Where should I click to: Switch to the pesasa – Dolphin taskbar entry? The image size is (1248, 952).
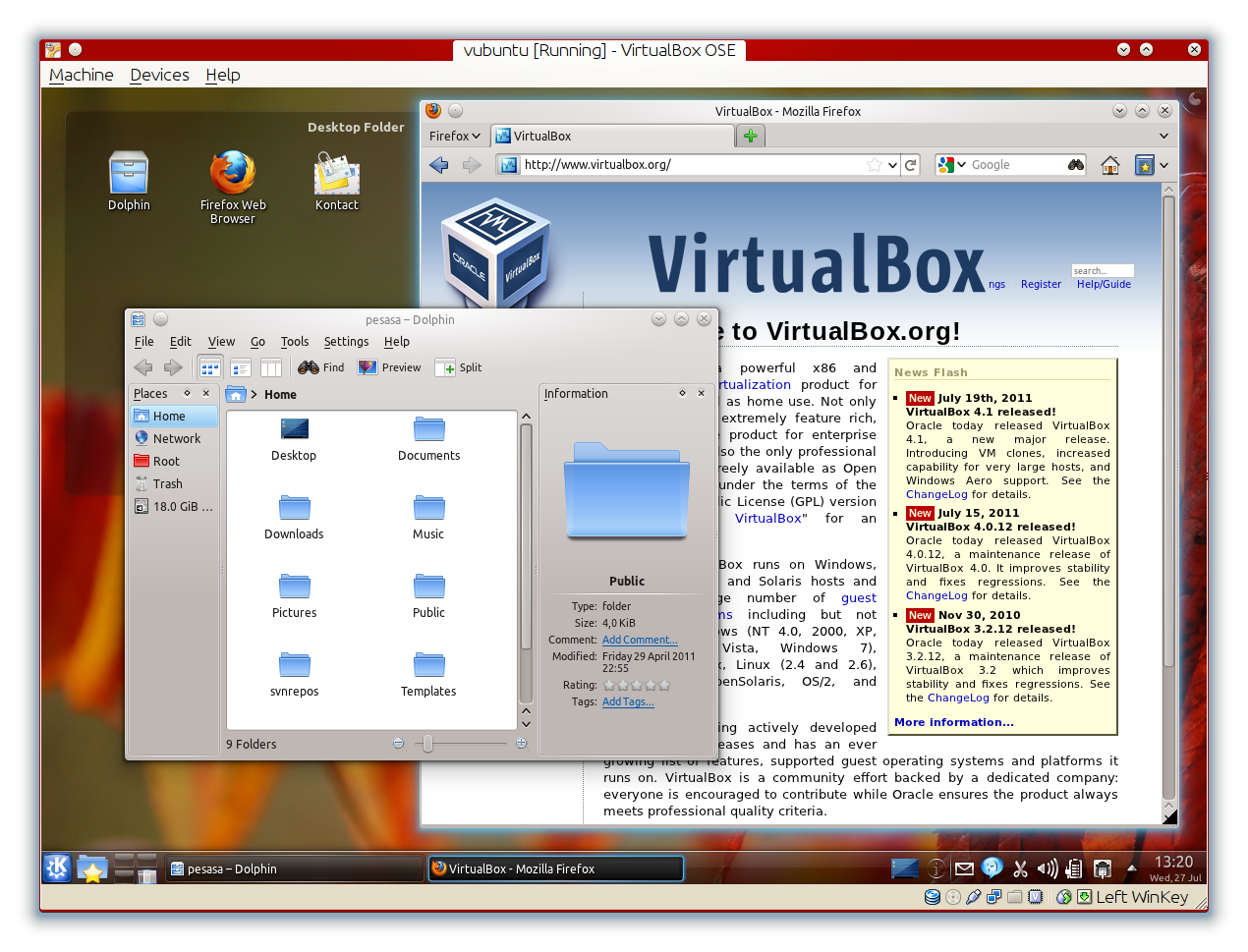point(293,868)
